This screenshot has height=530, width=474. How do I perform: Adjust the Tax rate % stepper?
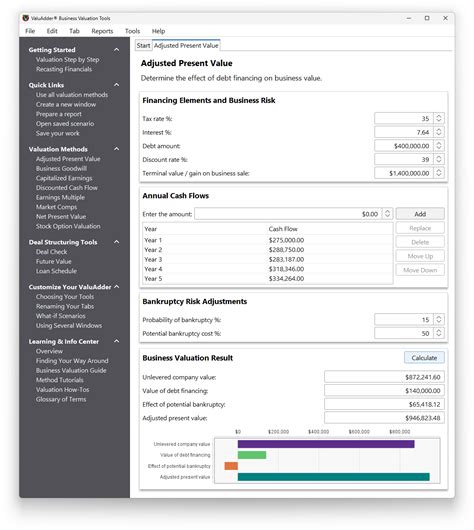pos(439,119)
